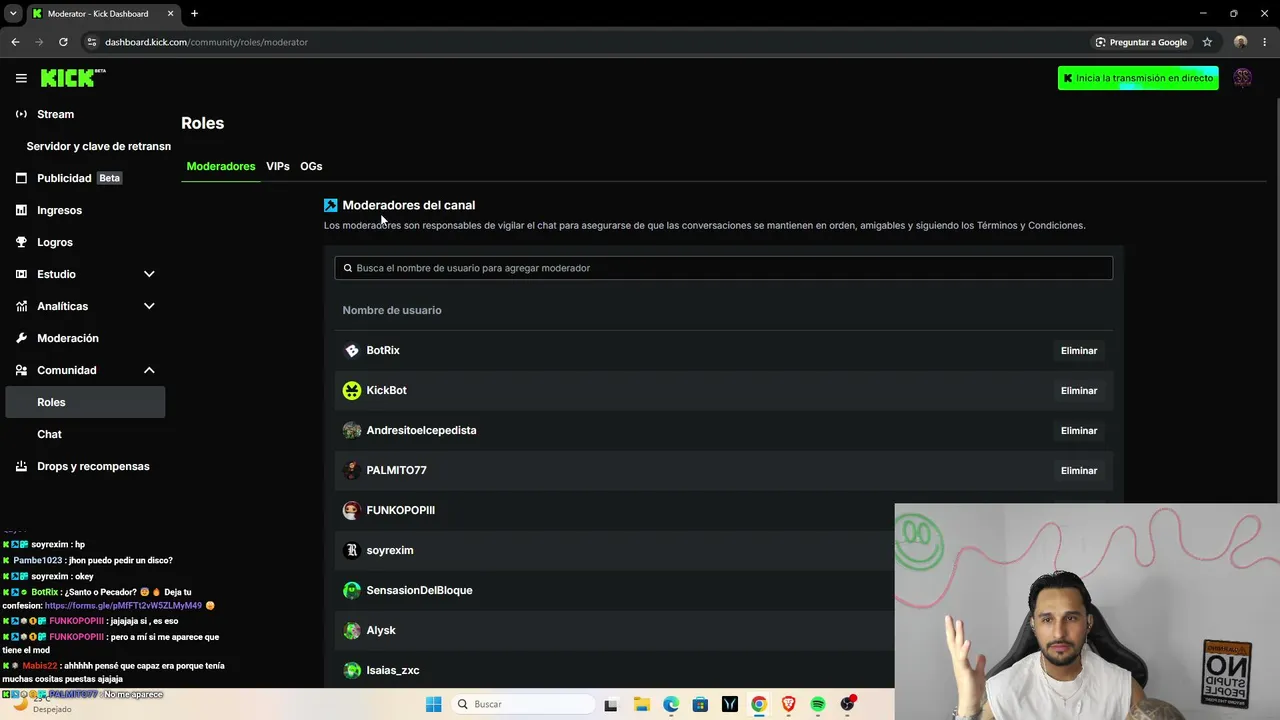1280x720 pixels.
Task: Launch Spotify from the taskbar
Action: [818, 704]
